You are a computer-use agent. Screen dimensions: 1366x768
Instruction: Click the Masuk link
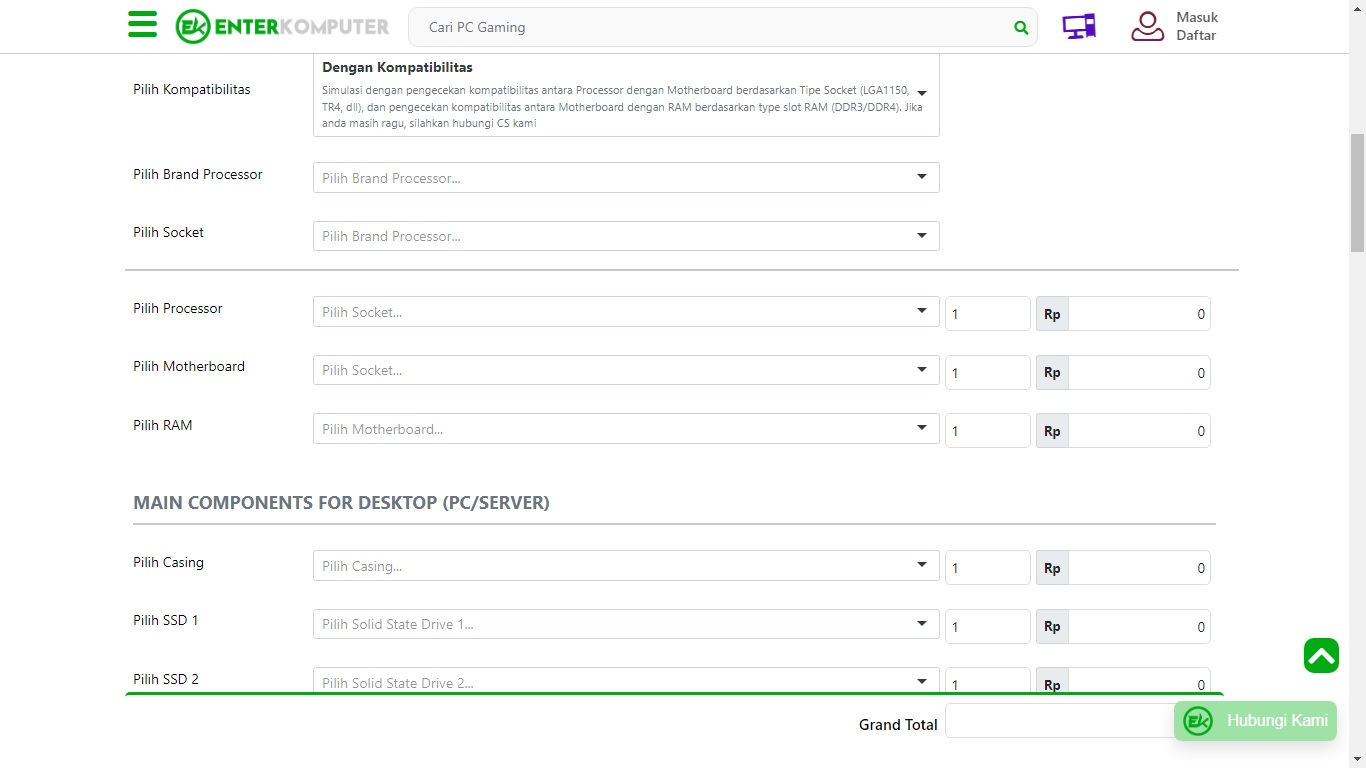[1196, 18]
